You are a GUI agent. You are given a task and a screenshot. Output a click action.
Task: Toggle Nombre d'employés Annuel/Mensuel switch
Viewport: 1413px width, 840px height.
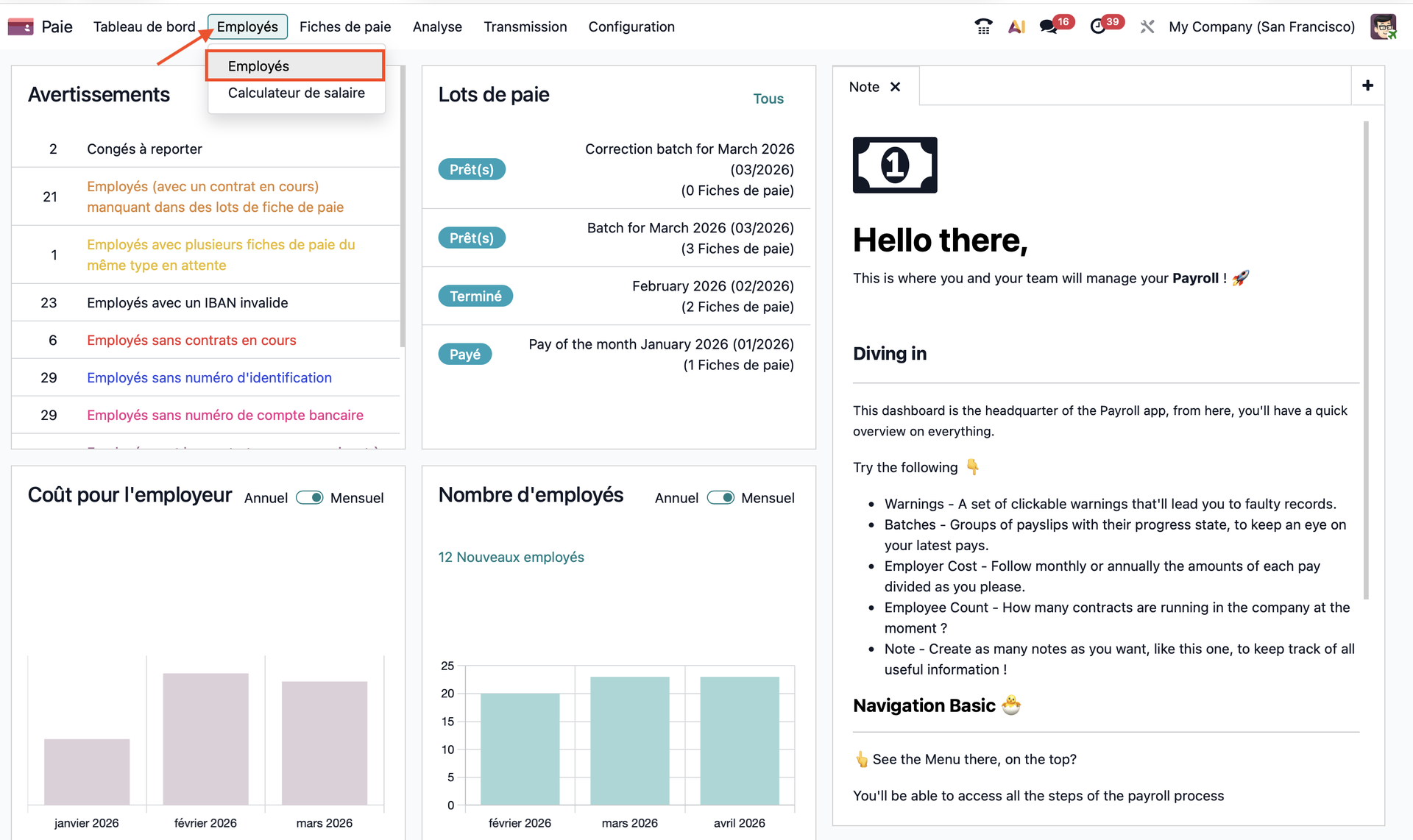720,498
